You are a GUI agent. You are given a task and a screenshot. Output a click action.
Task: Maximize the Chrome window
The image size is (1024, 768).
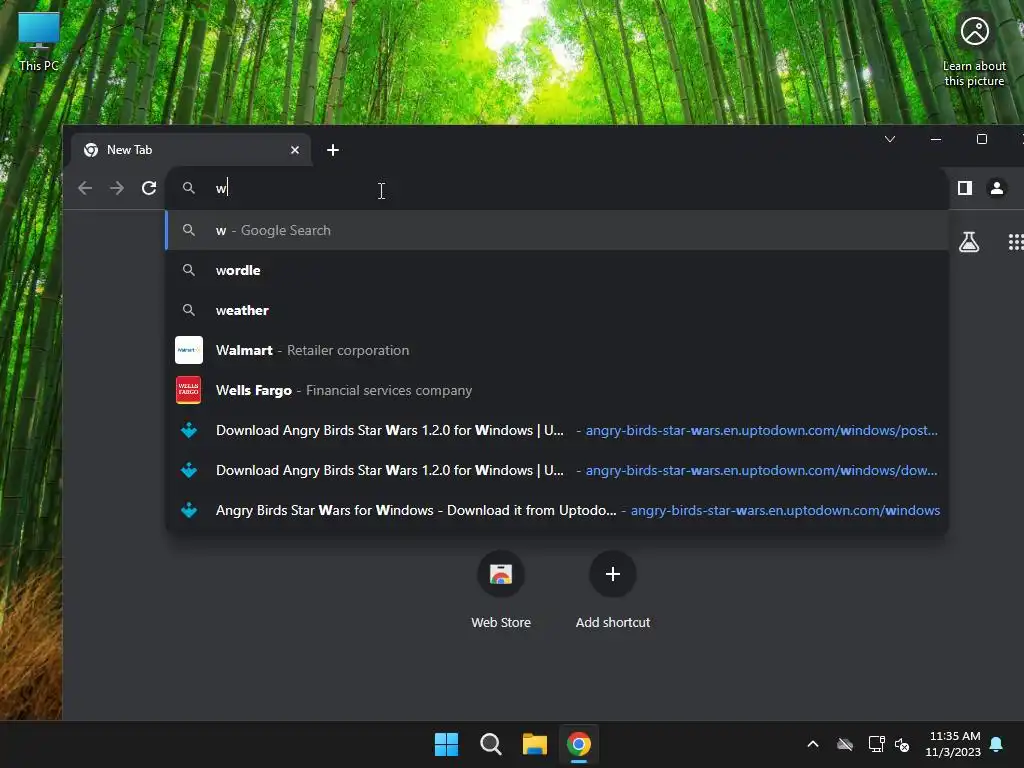982,139
